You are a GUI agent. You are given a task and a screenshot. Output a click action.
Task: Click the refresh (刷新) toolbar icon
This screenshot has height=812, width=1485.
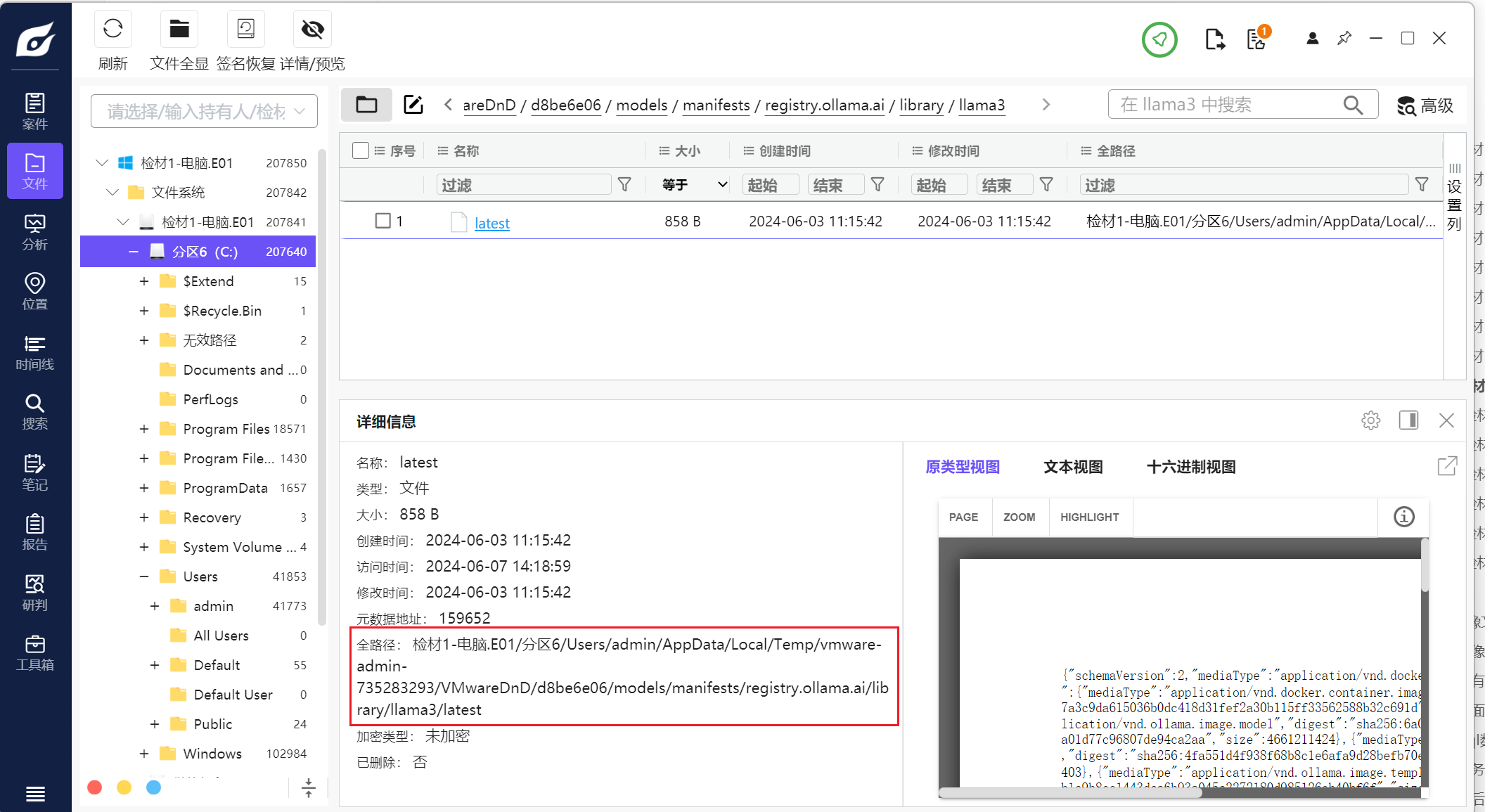[112, 30]
